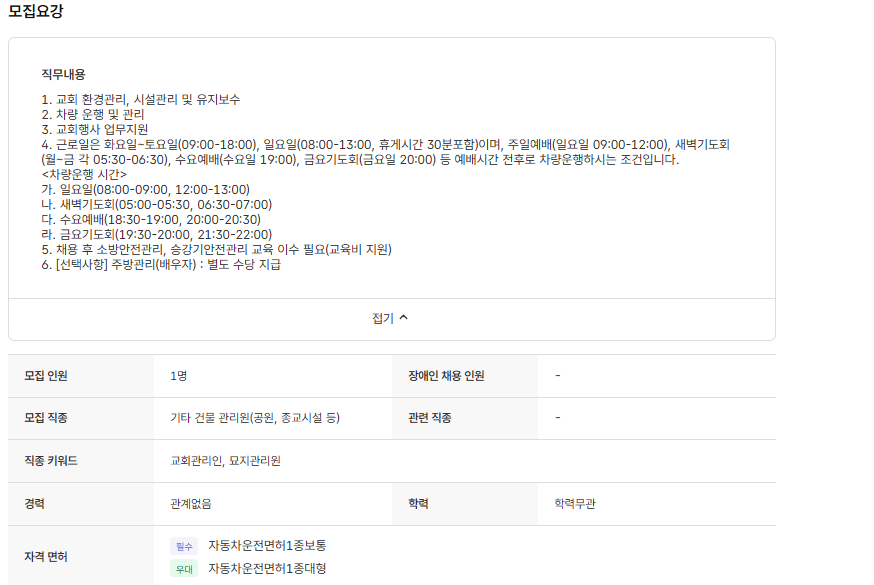This screenshot has width=874, height=585.
Task: Click the 자격 면허 label cell
Action: click(48, 557)
